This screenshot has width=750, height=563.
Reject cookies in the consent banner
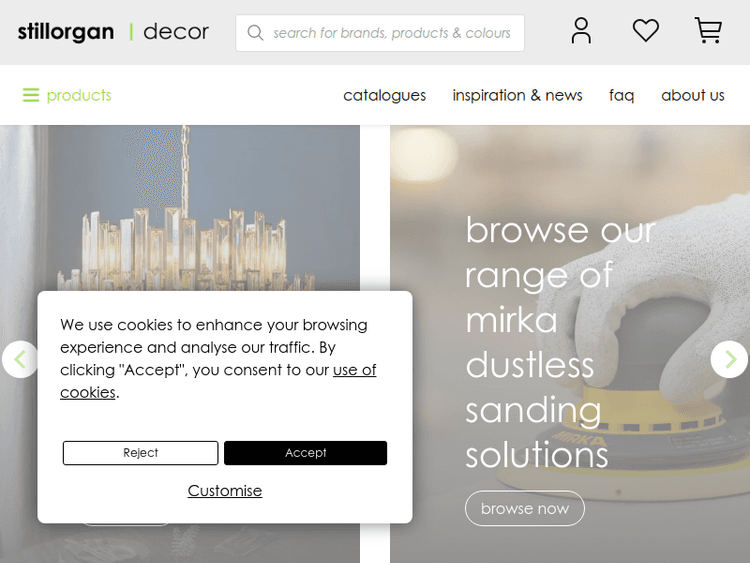140,453
